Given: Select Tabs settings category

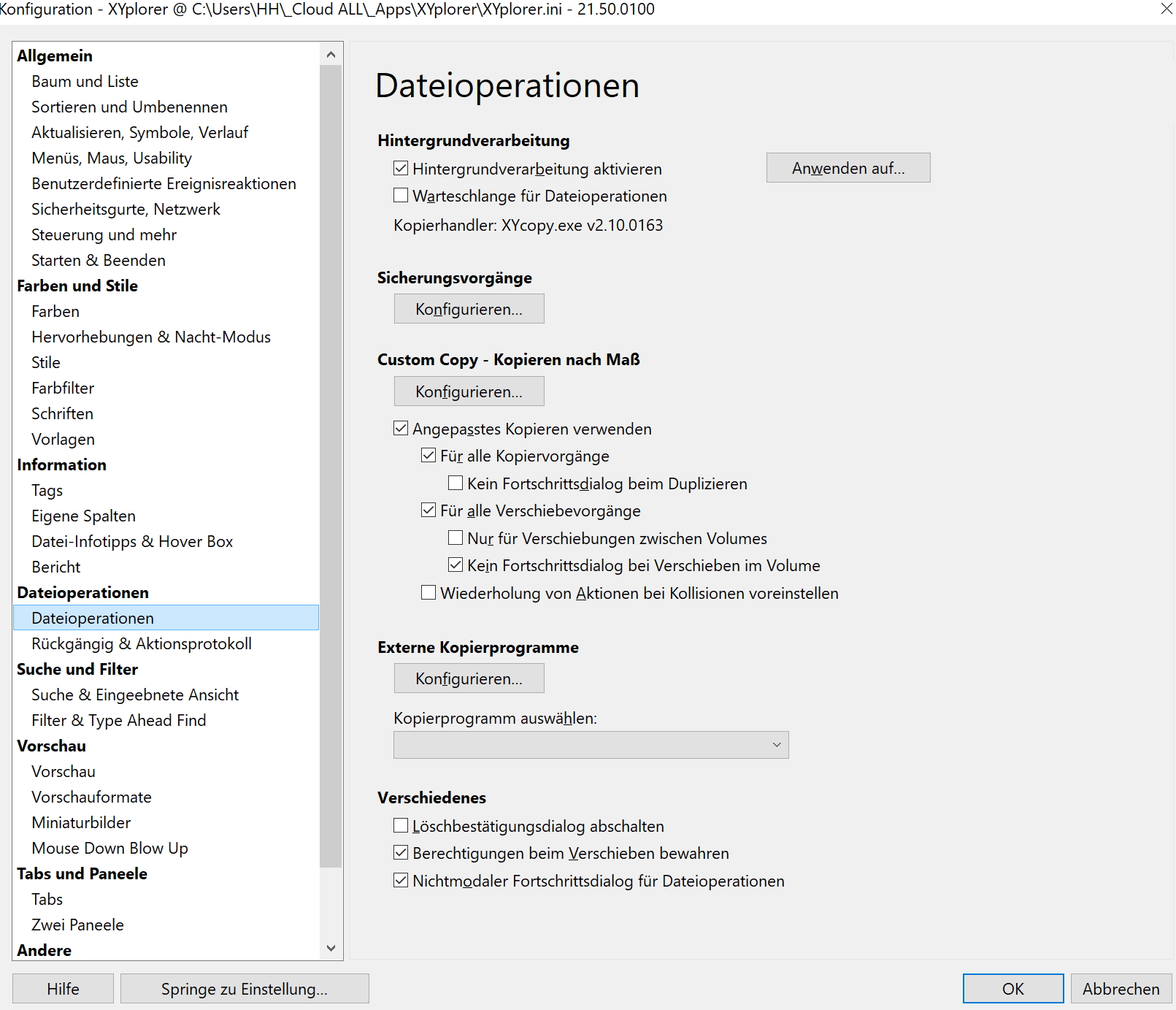Looking at the screenshot, I should tap(47, 899).
